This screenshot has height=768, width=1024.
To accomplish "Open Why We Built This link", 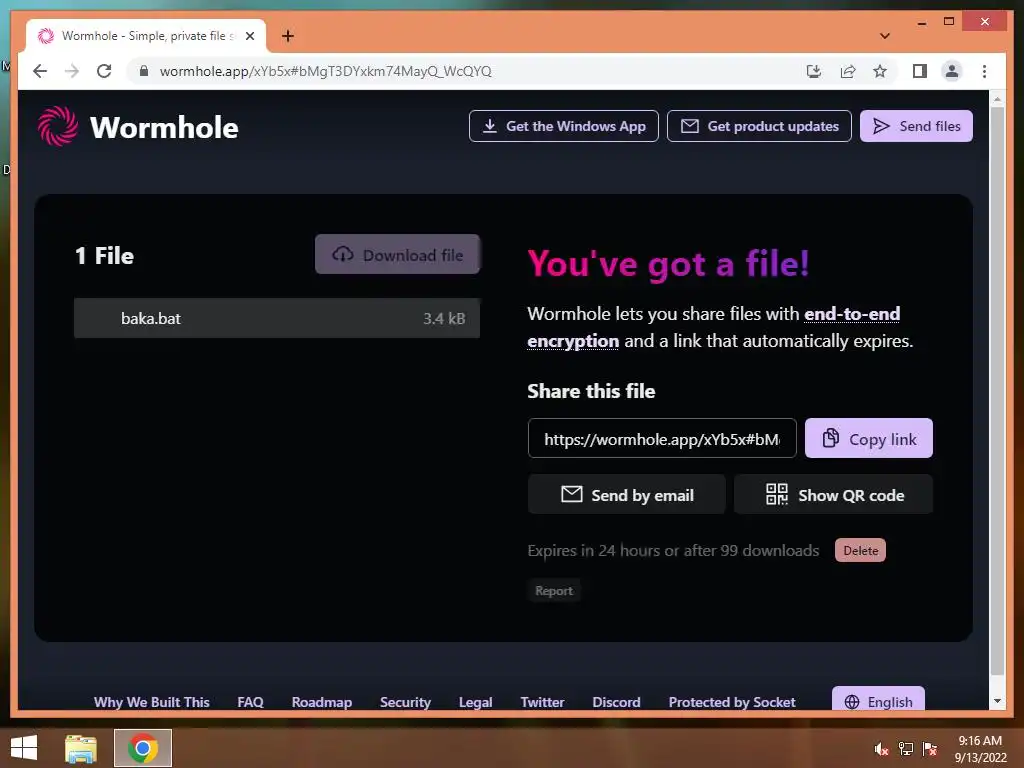I will pos(152,702).
